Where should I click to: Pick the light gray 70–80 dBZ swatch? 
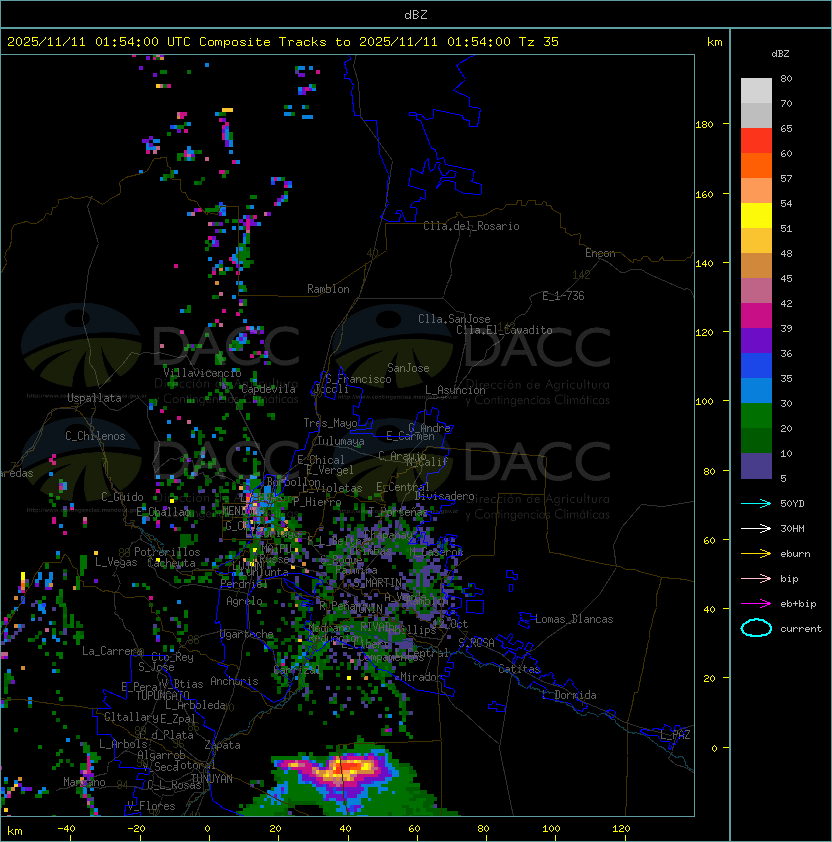coord(756,90)
